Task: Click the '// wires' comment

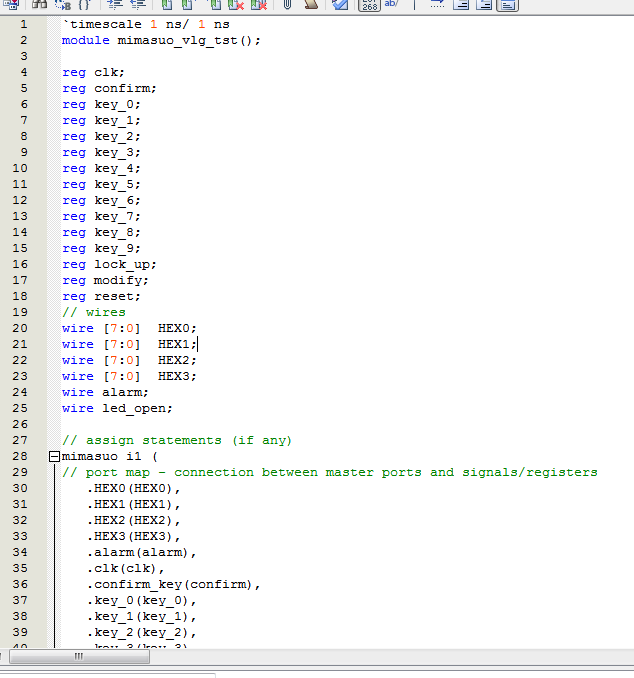Action: 94,312
